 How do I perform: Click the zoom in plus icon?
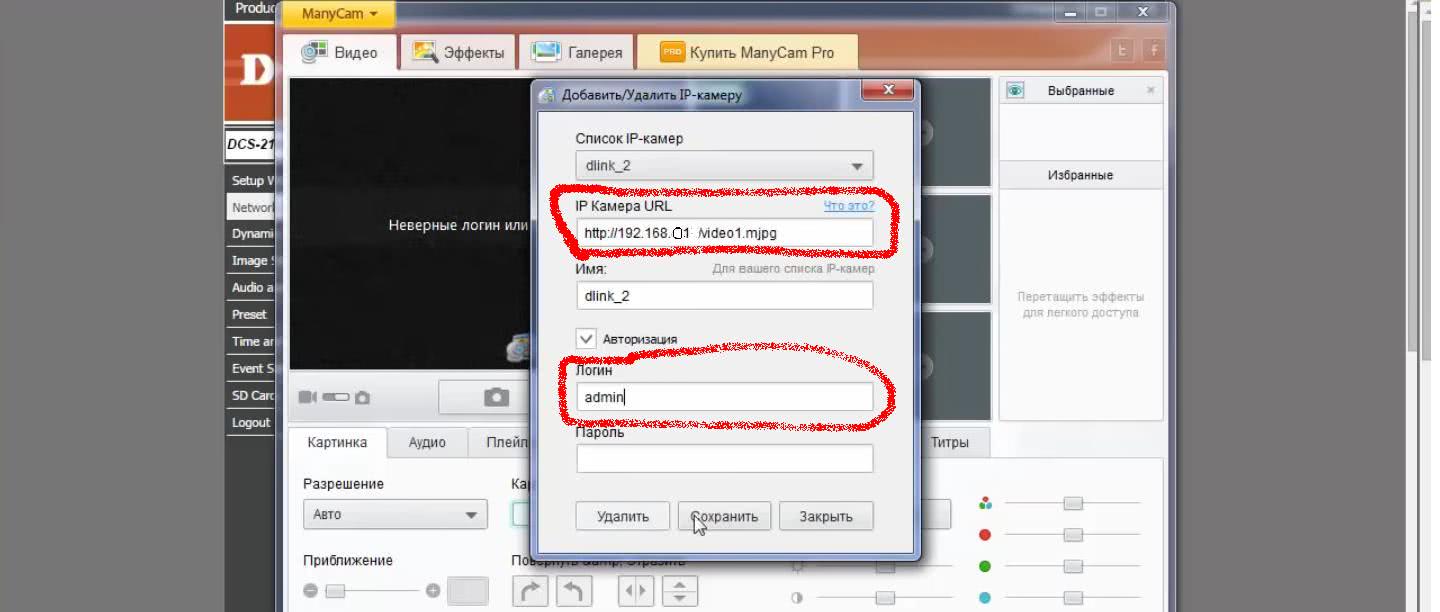point(433,590)
